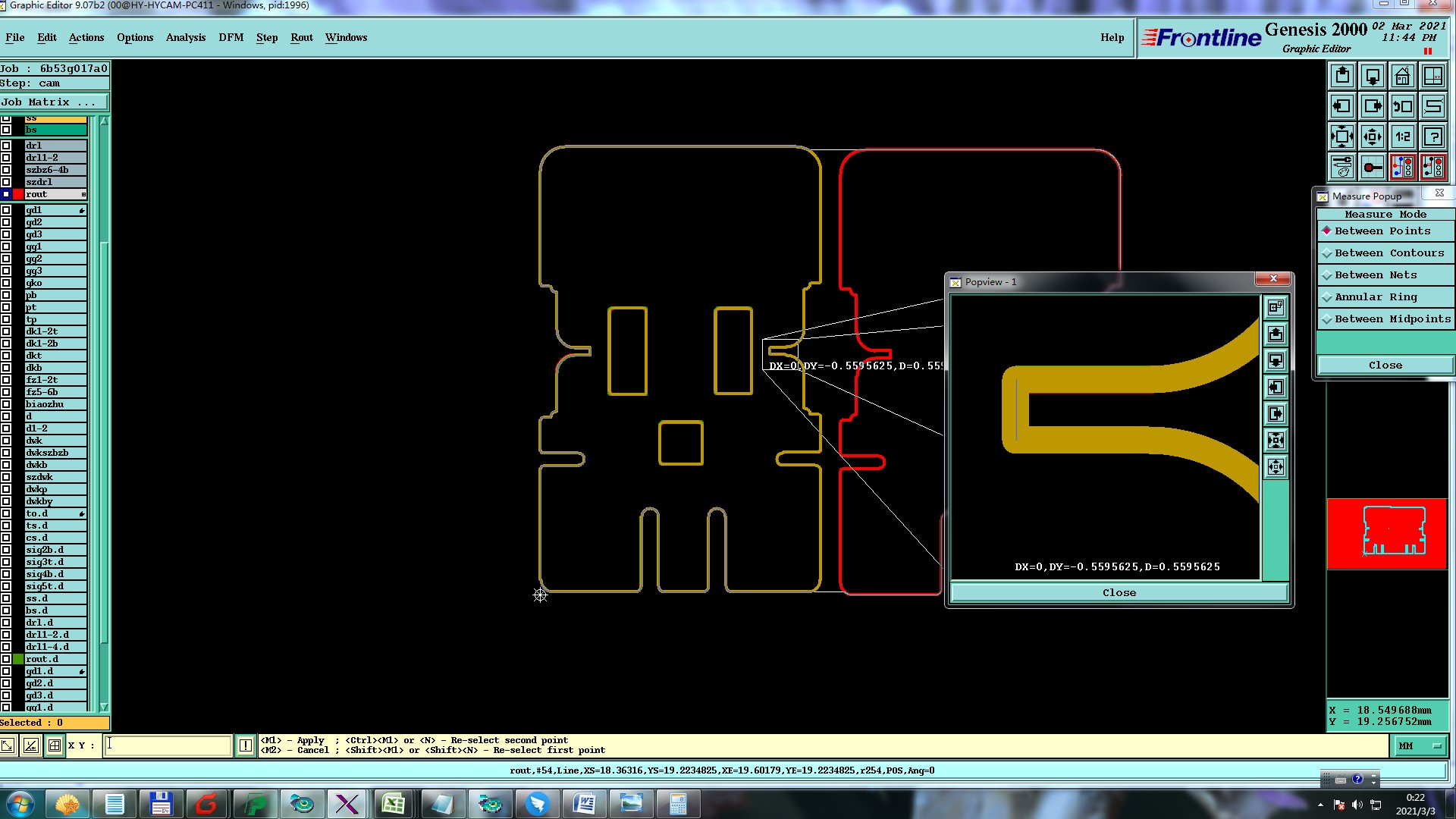Click the 1:2 zoom scale icon
This screenshot has height=819, width=1456.
click(1402, 136)
